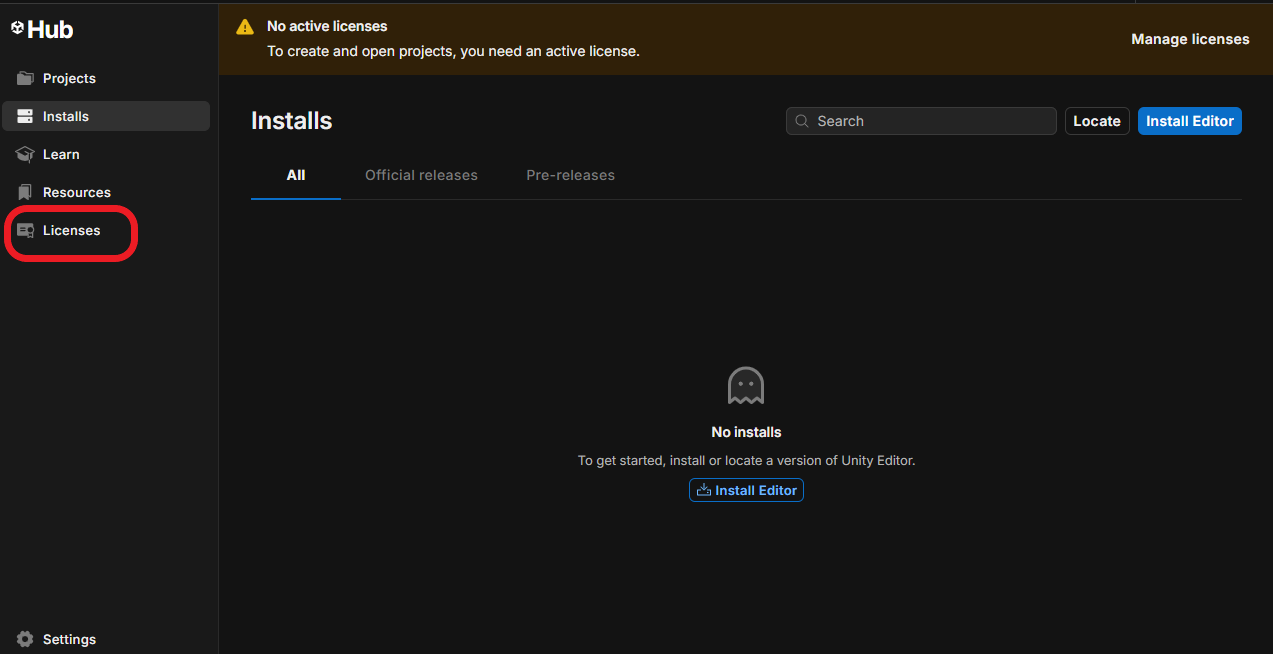Click the Installs drive icon in sidebar
This screenshot has width=1273, height=654.
tap(25, 116)
